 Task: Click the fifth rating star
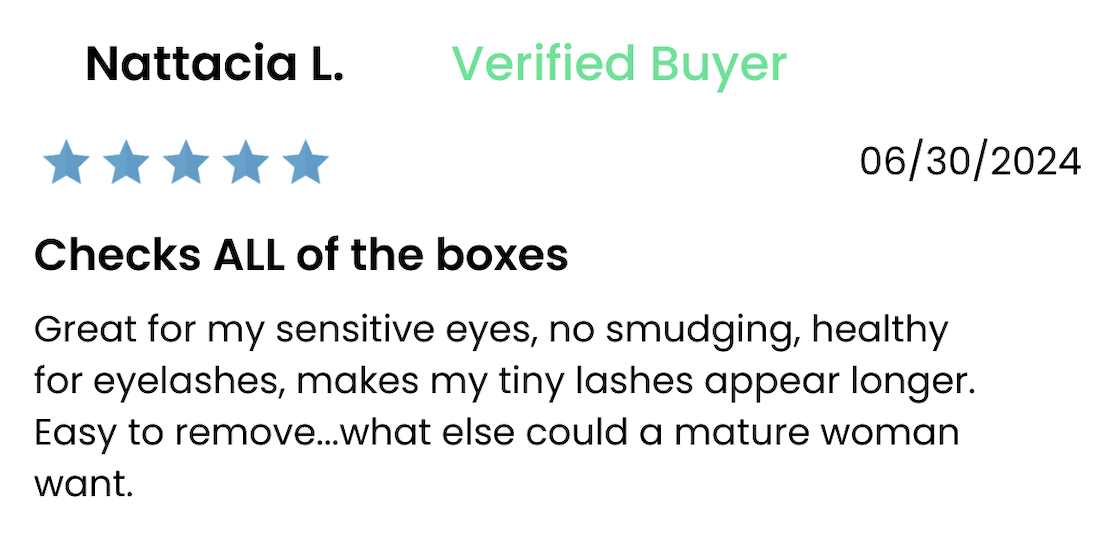[305, 162]
